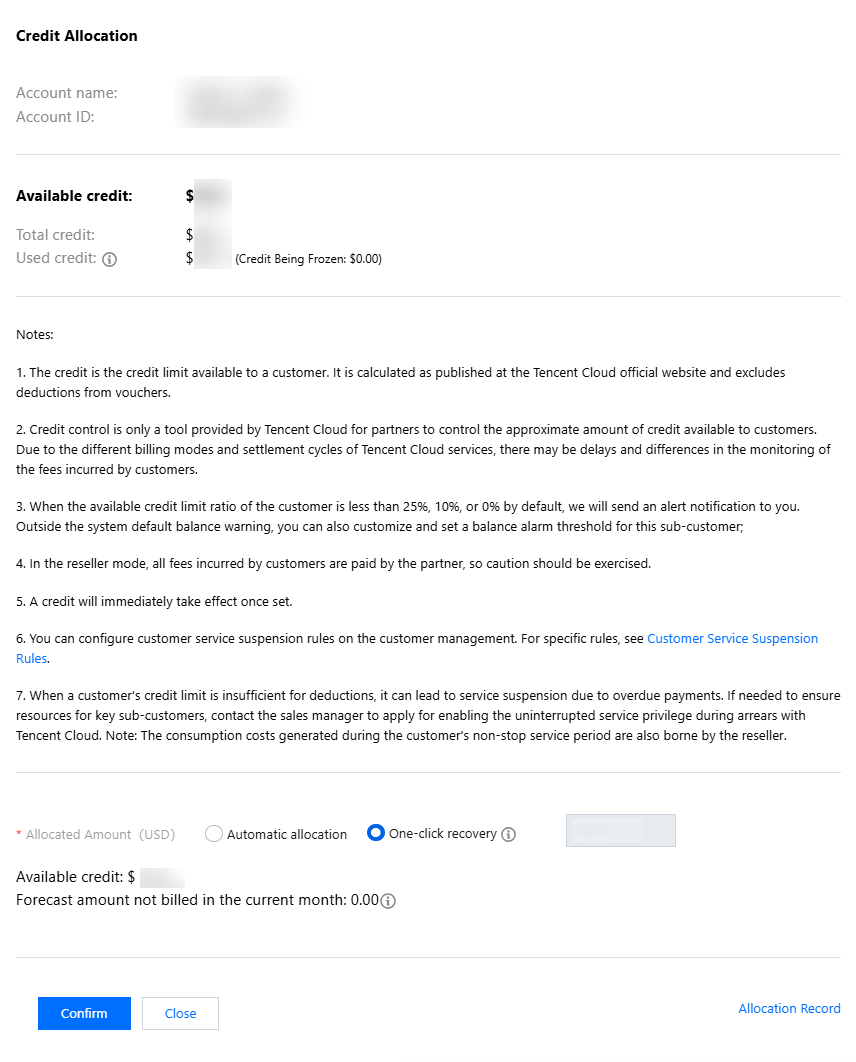856x1062 pixels.
Task: Click the Credit Being Frozen text
Action: 308,259
